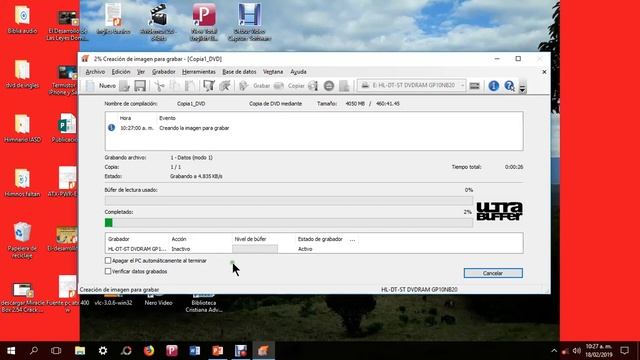
Task: Open the Archivo menu
Action: [95, 72]
